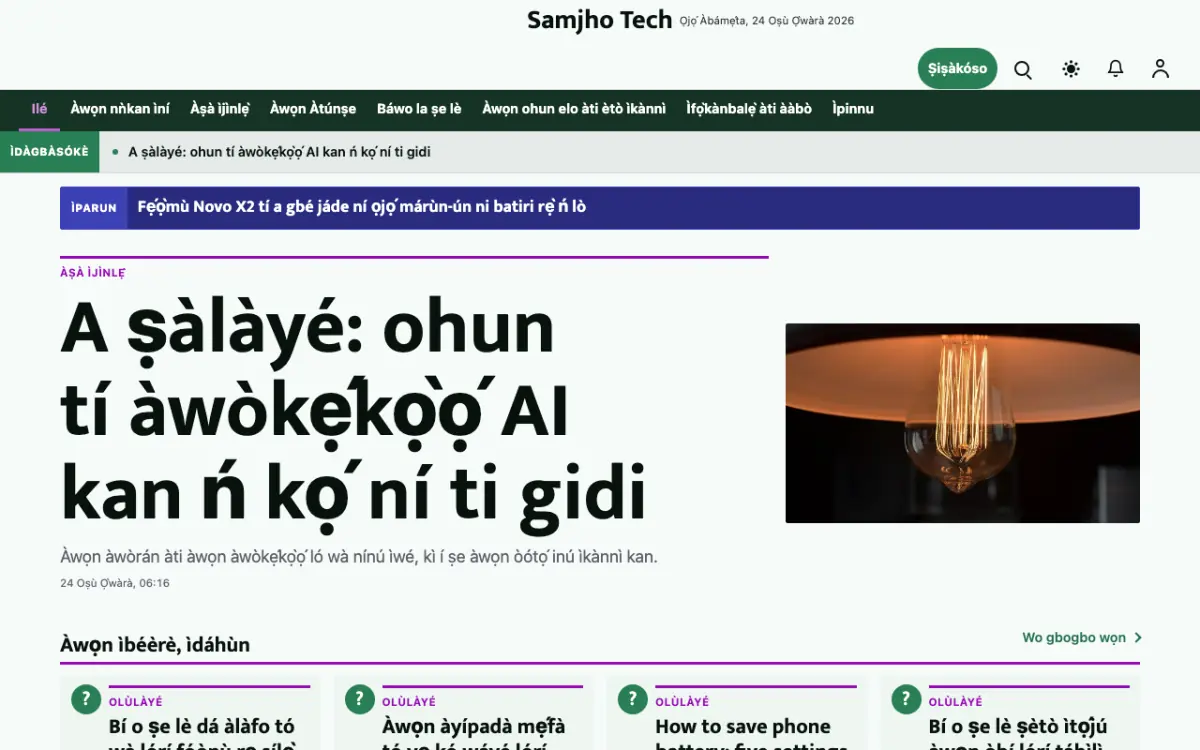Open the user account icon
The height and width of the screenshot is (750, 1200).
point(1160,69)
